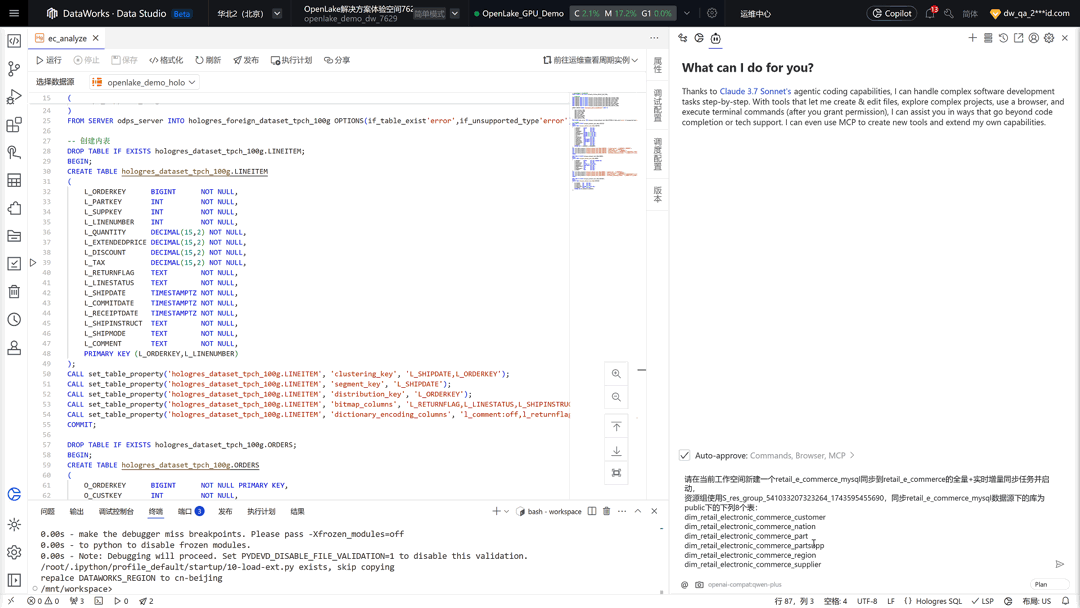Expand 前往运维查看周期实例 dropdown

point(591,60)
